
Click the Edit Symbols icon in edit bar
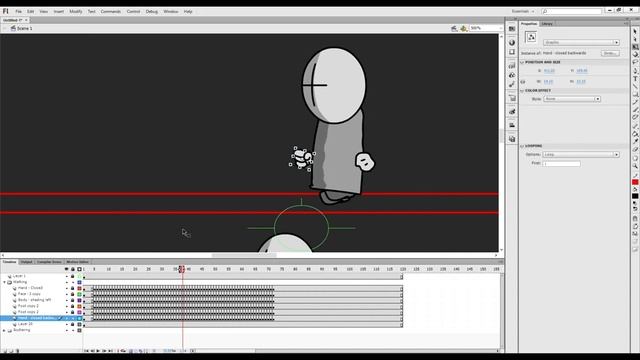click(x=464, y=28)
